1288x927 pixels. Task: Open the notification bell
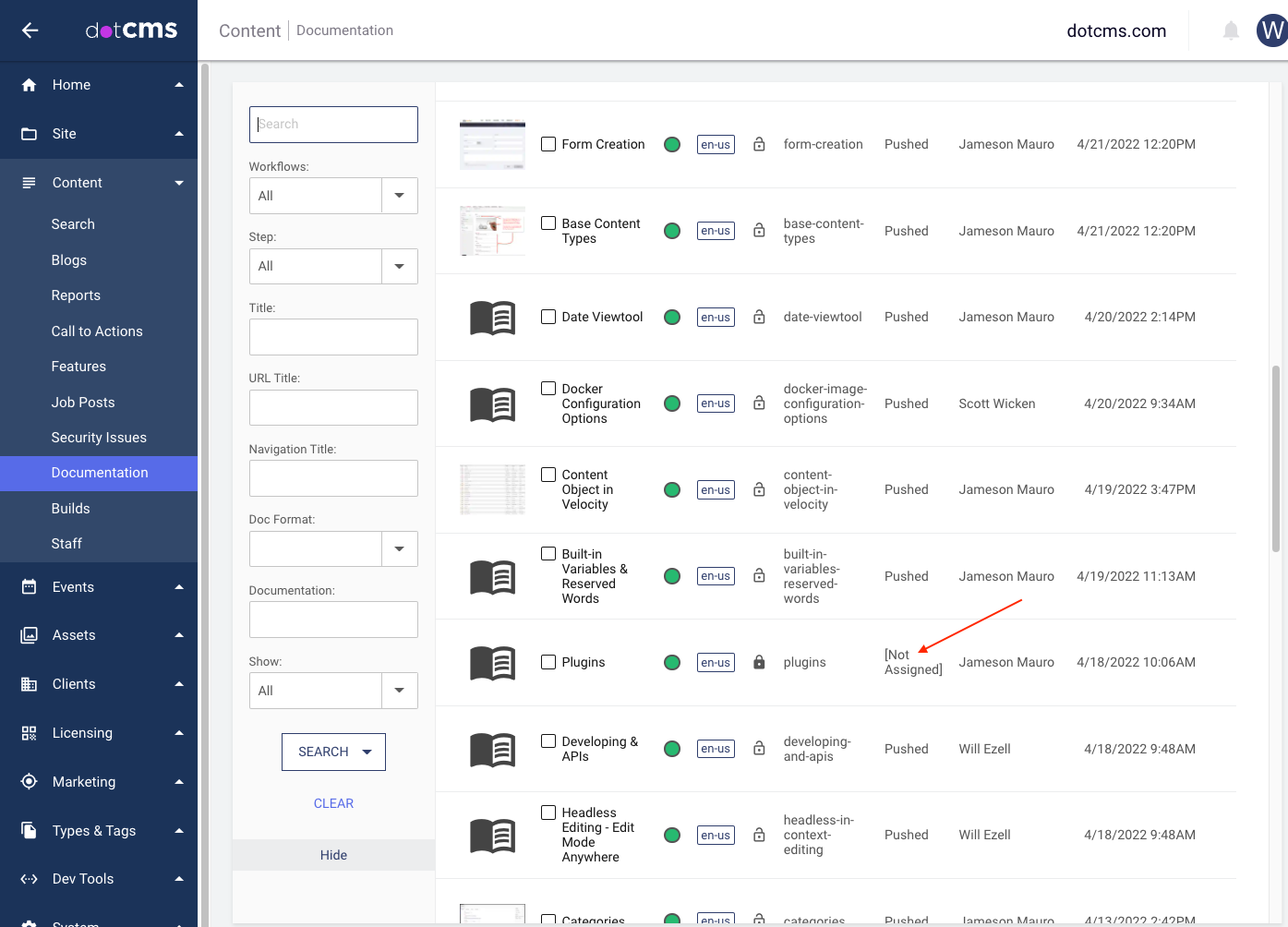(1231, 30)
